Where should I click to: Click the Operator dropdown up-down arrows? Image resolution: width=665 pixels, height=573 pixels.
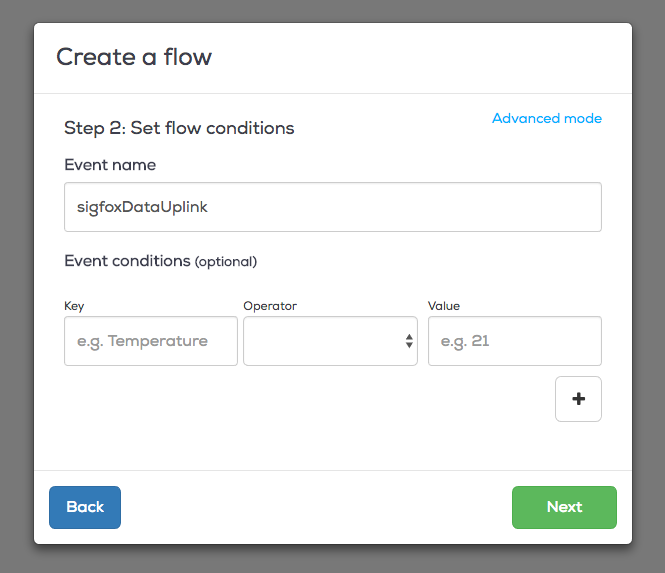coord(409,341)
